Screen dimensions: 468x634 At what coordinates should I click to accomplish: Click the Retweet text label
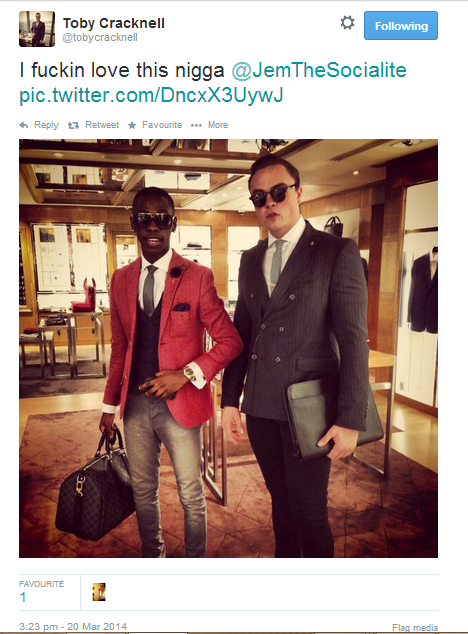coord(102,125)
